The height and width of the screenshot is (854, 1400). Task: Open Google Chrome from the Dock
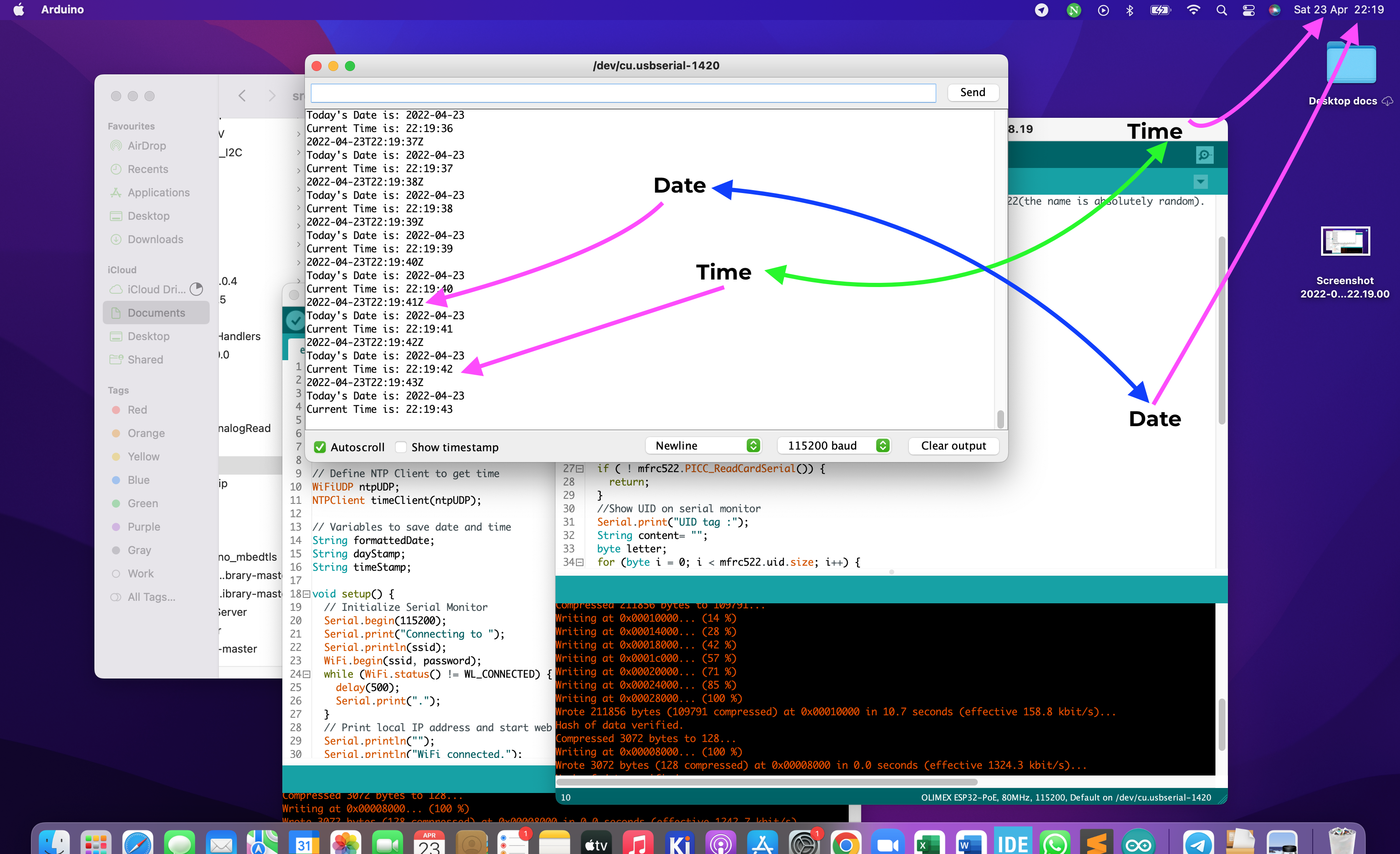[x=845, y=843]
